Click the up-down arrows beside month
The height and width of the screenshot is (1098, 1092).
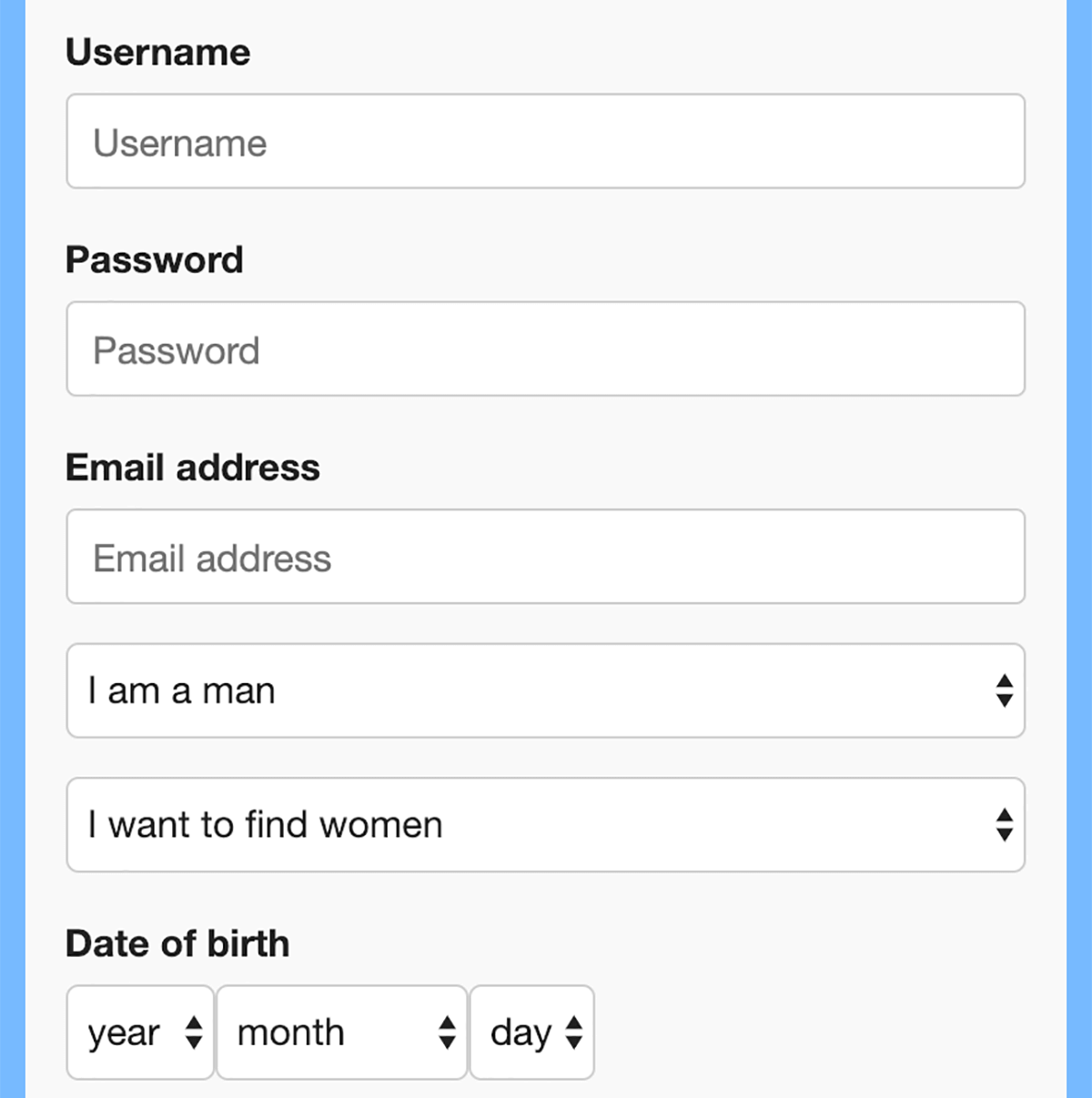446,1033
